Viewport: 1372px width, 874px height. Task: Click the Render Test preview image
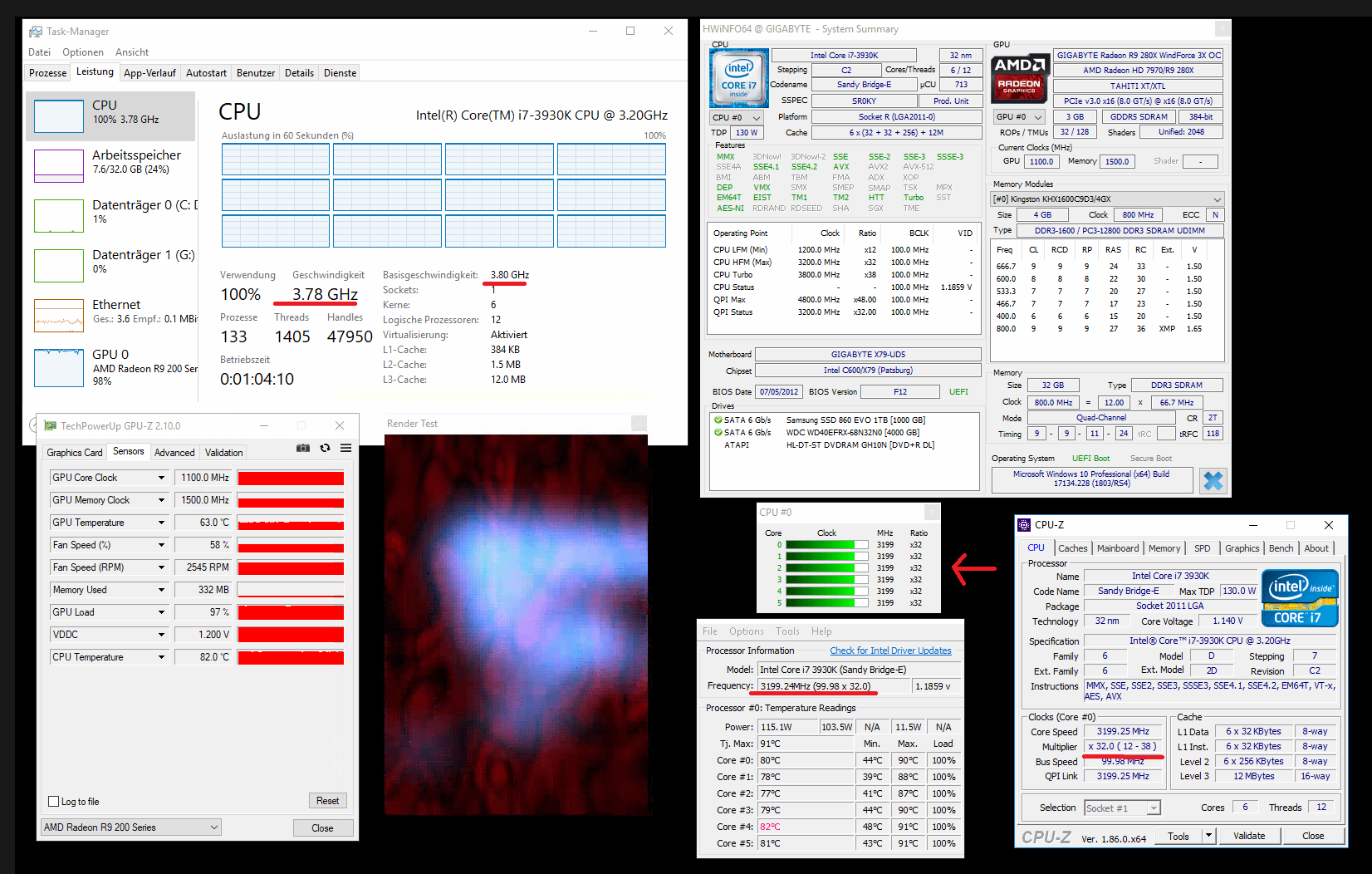(x=516, y=625)
